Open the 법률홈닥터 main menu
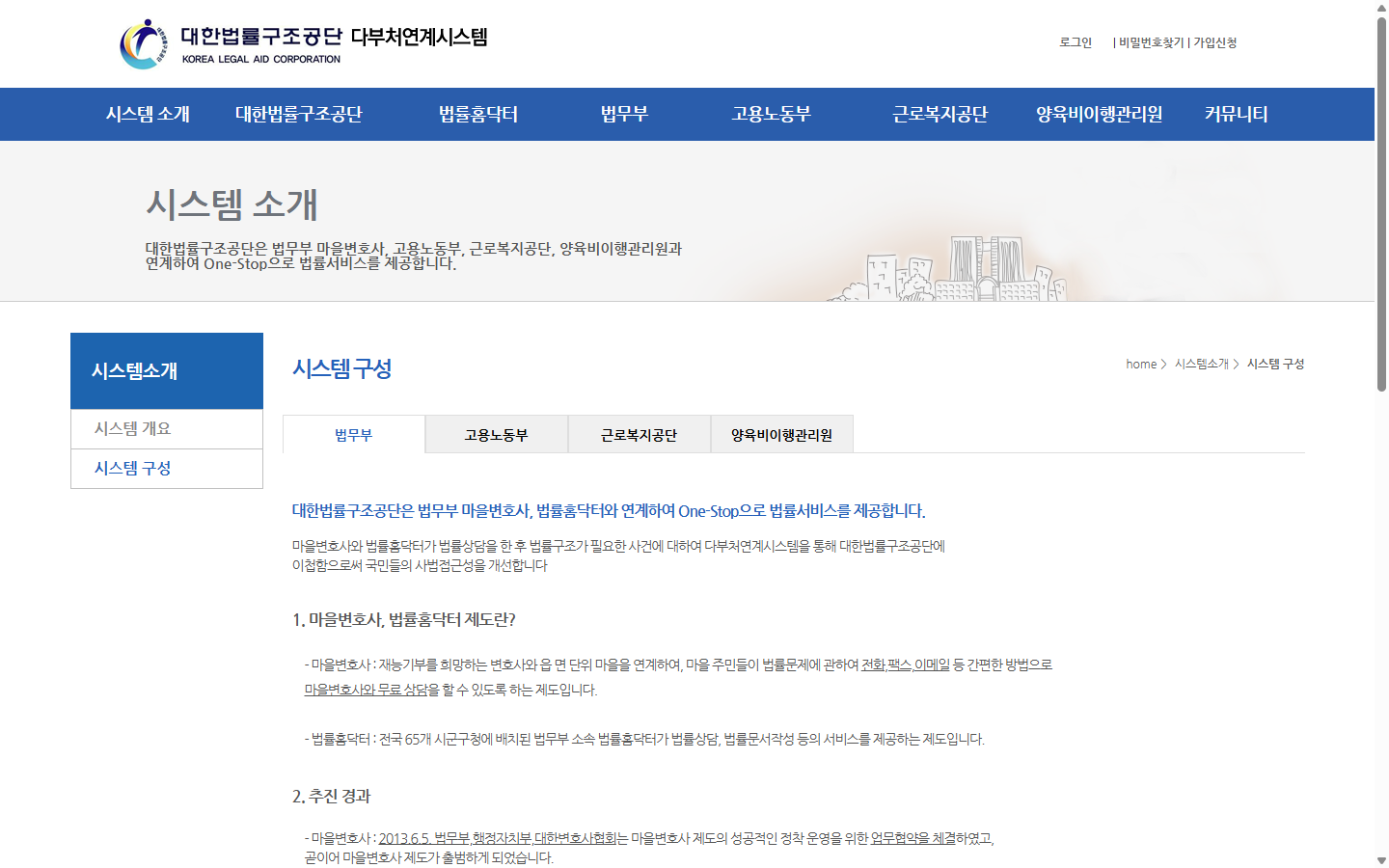Viewport: 1389px width, 868px height. click(x=478, y=114)
